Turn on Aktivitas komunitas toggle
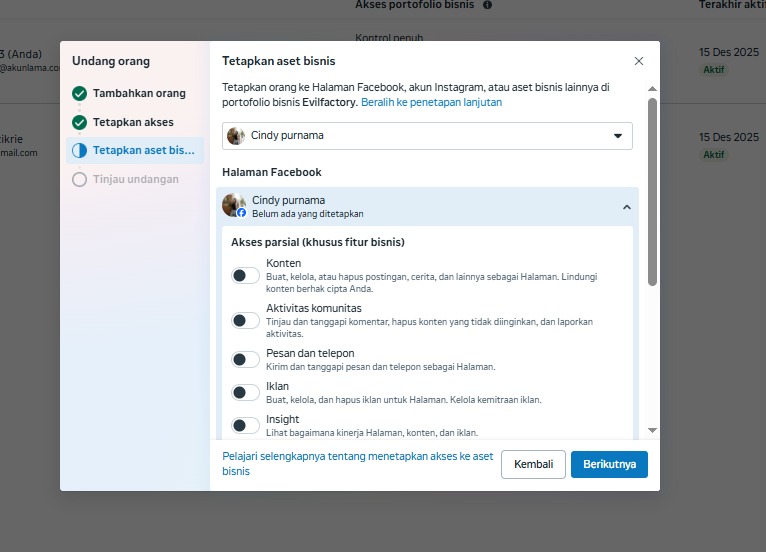 point(245,320)
